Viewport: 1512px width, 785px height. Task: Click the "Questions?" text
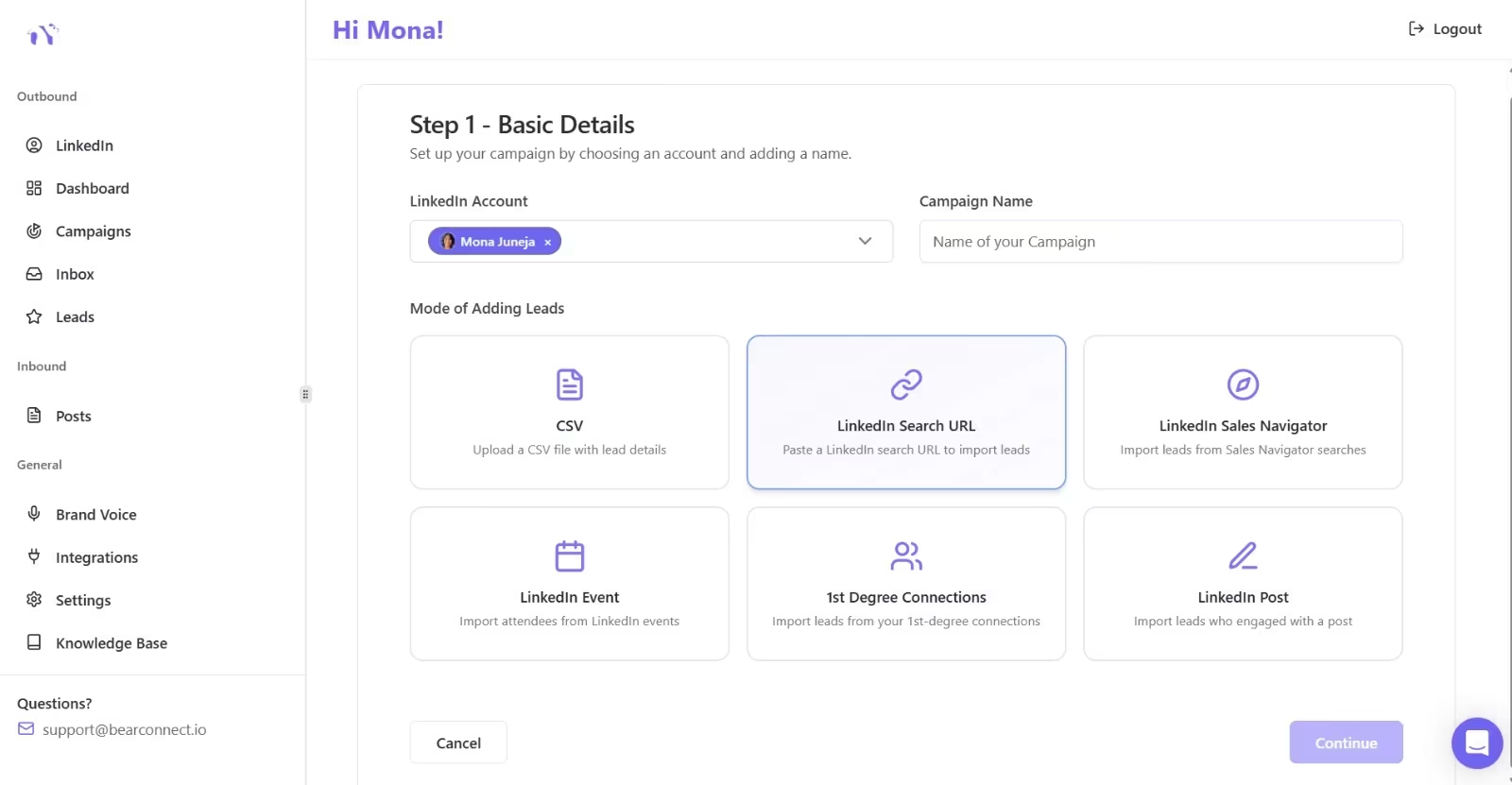pos(55,704)
